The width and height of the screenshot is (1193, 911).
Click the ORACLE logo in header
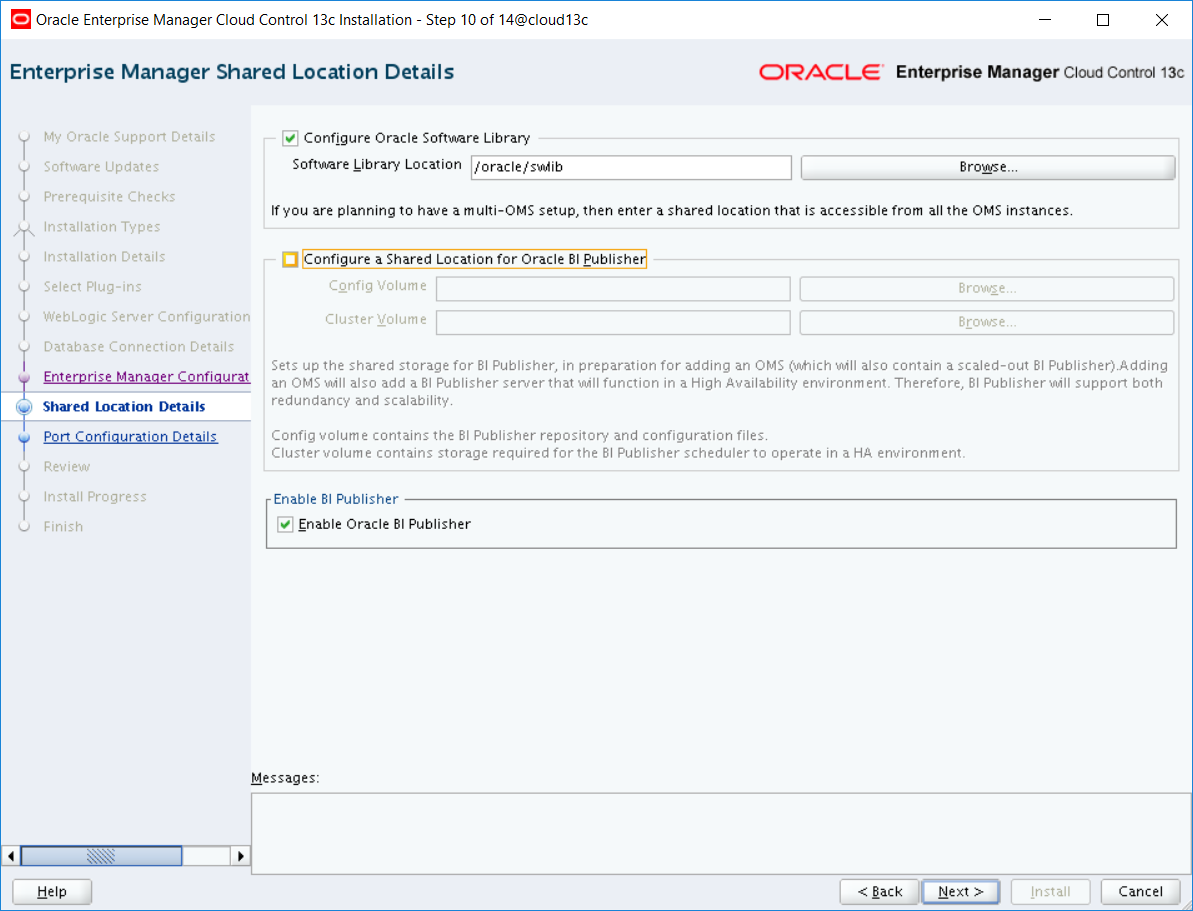pyautogui.click(x=822, y=72)
